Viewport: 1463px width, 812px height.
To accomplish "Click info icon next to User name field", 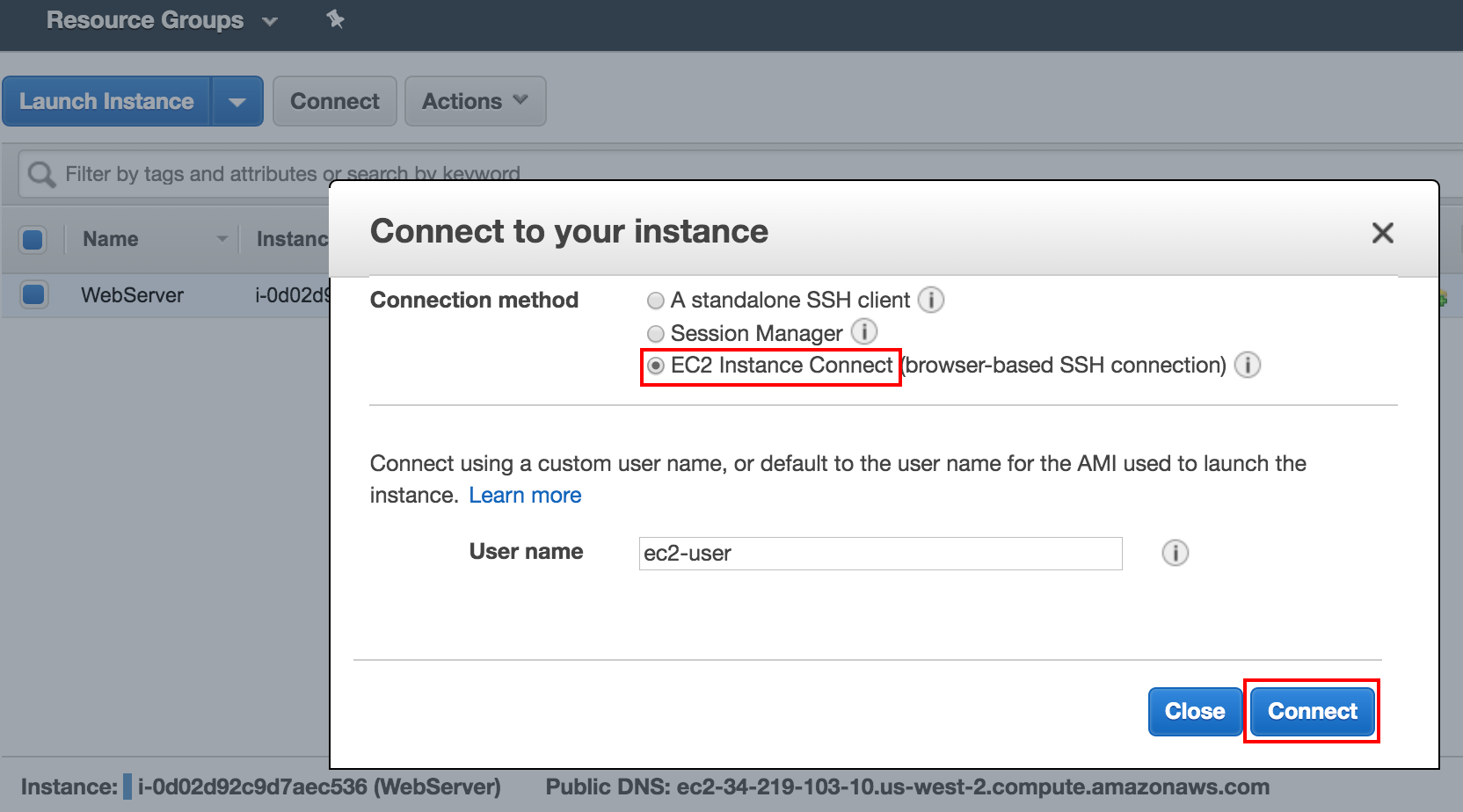I will point(1175,553).
